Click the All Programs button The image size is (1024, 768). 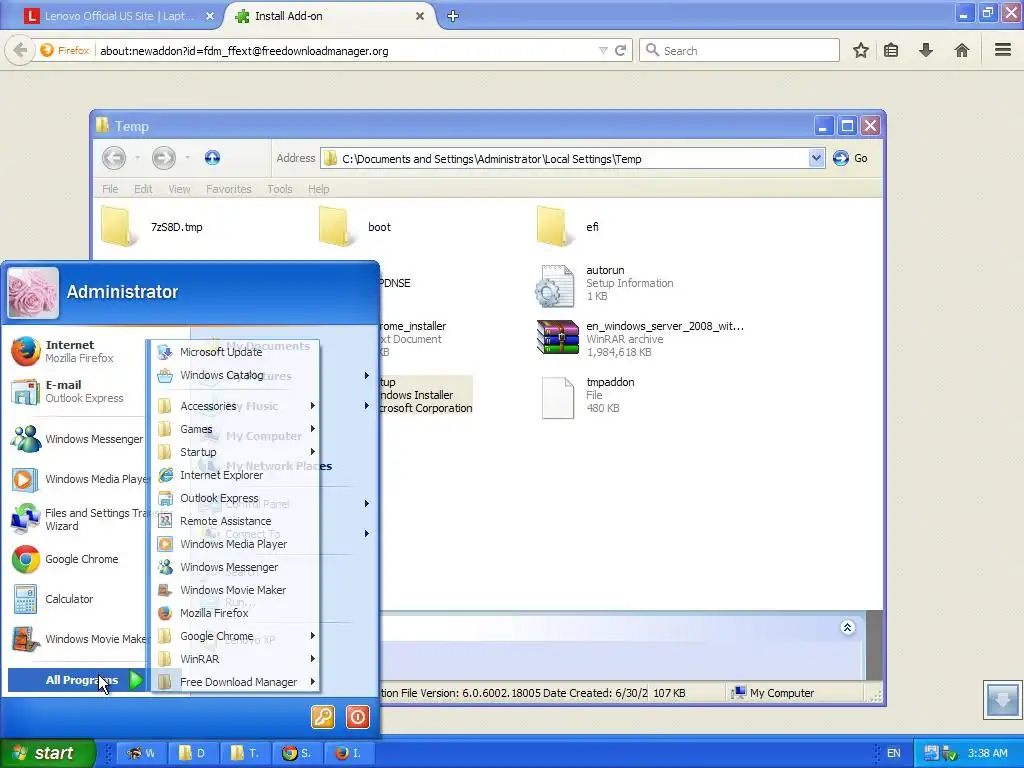point(76,680)
